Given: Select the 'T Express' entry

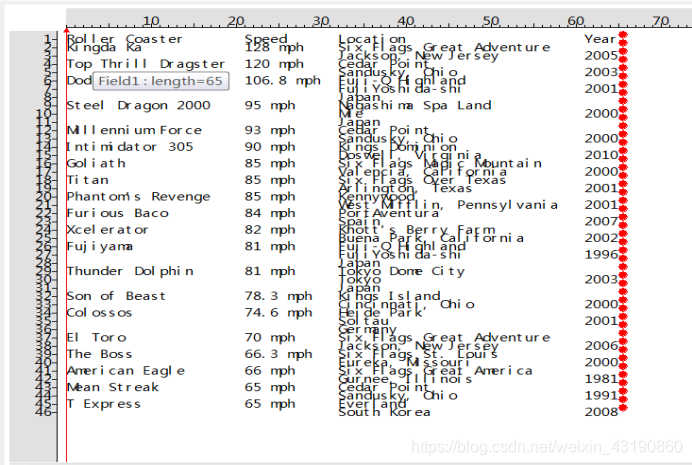Looking at the screenshot, I should (x=104, y=404).
